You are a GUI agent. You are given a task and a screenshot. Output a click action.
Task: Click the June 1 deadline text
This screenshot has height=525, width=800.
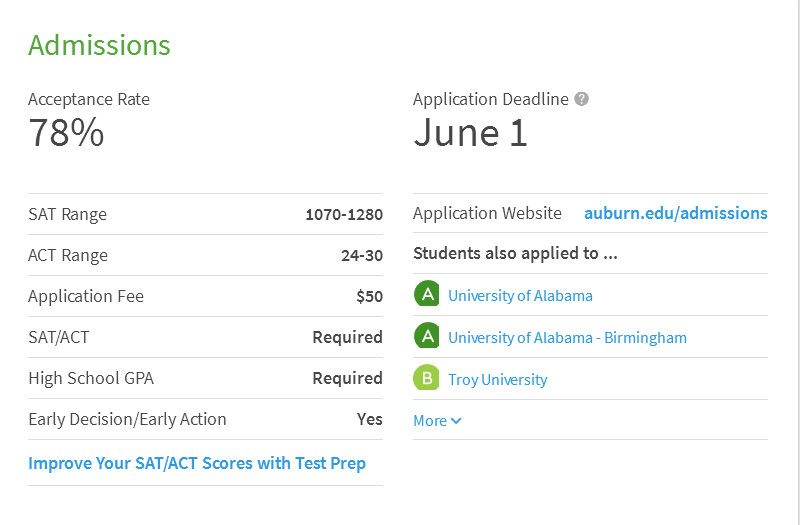pyautogui.click(x=470, y=133)
